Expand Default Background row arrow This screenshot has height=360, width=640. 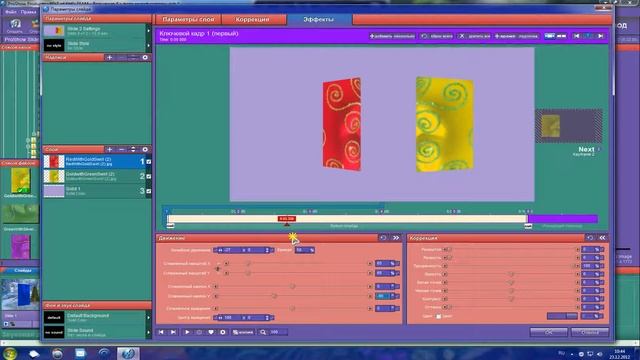coord(149,318)
